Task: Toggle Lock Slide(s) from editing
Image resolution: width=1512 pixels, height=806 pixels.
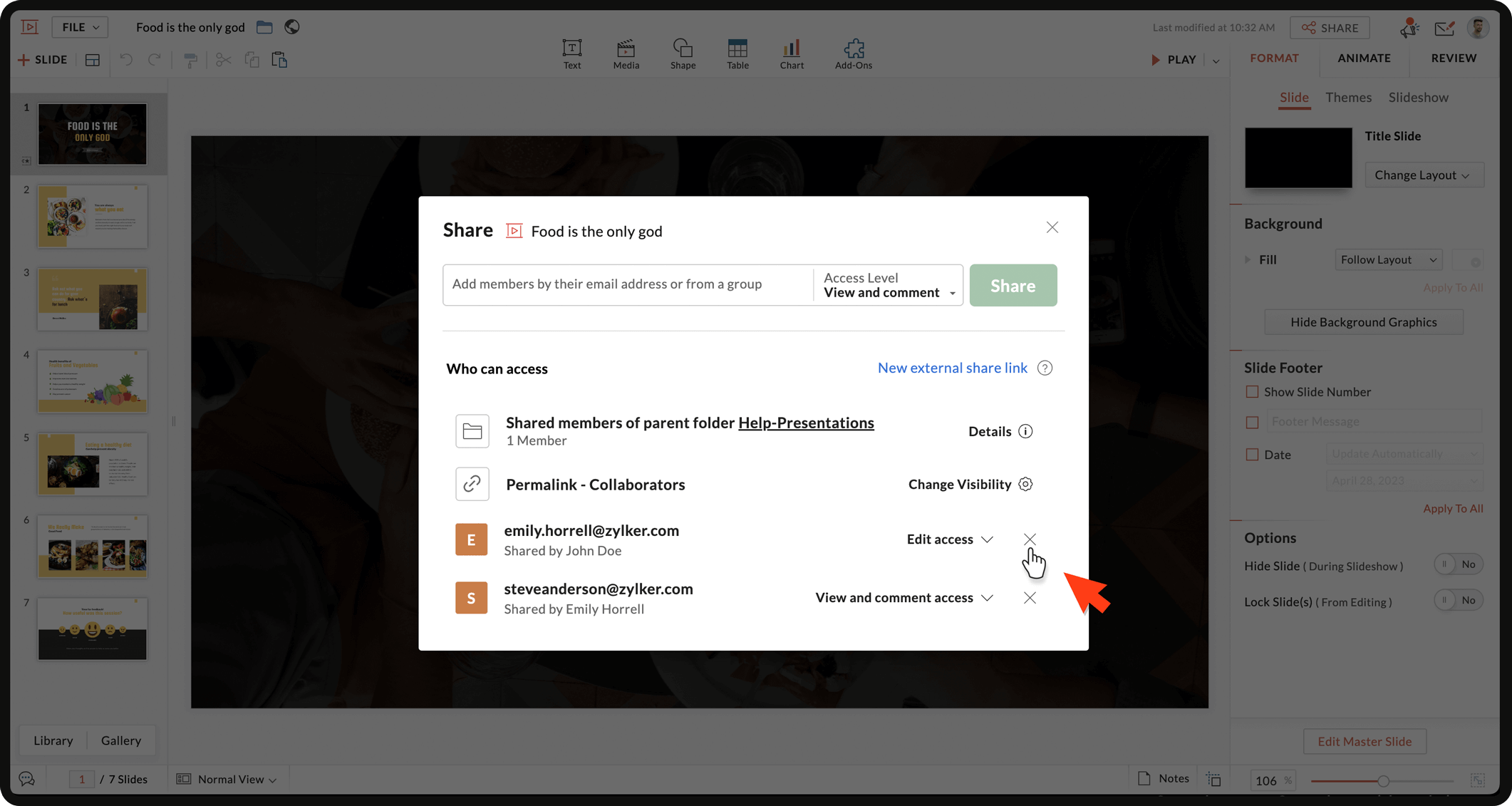Action: [x=1459, y=600]
